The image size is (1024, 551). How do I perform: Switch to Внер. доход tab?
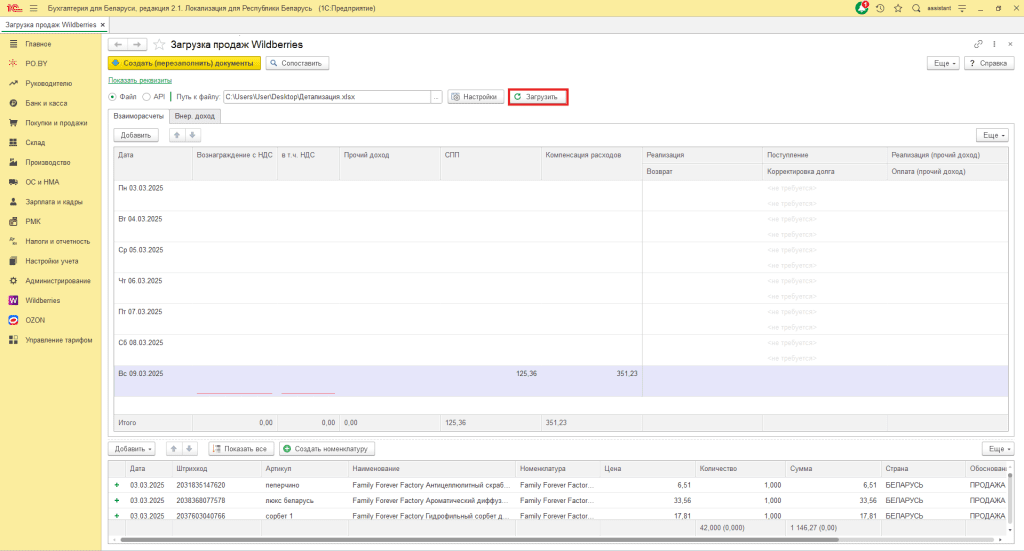pos(196,116)
